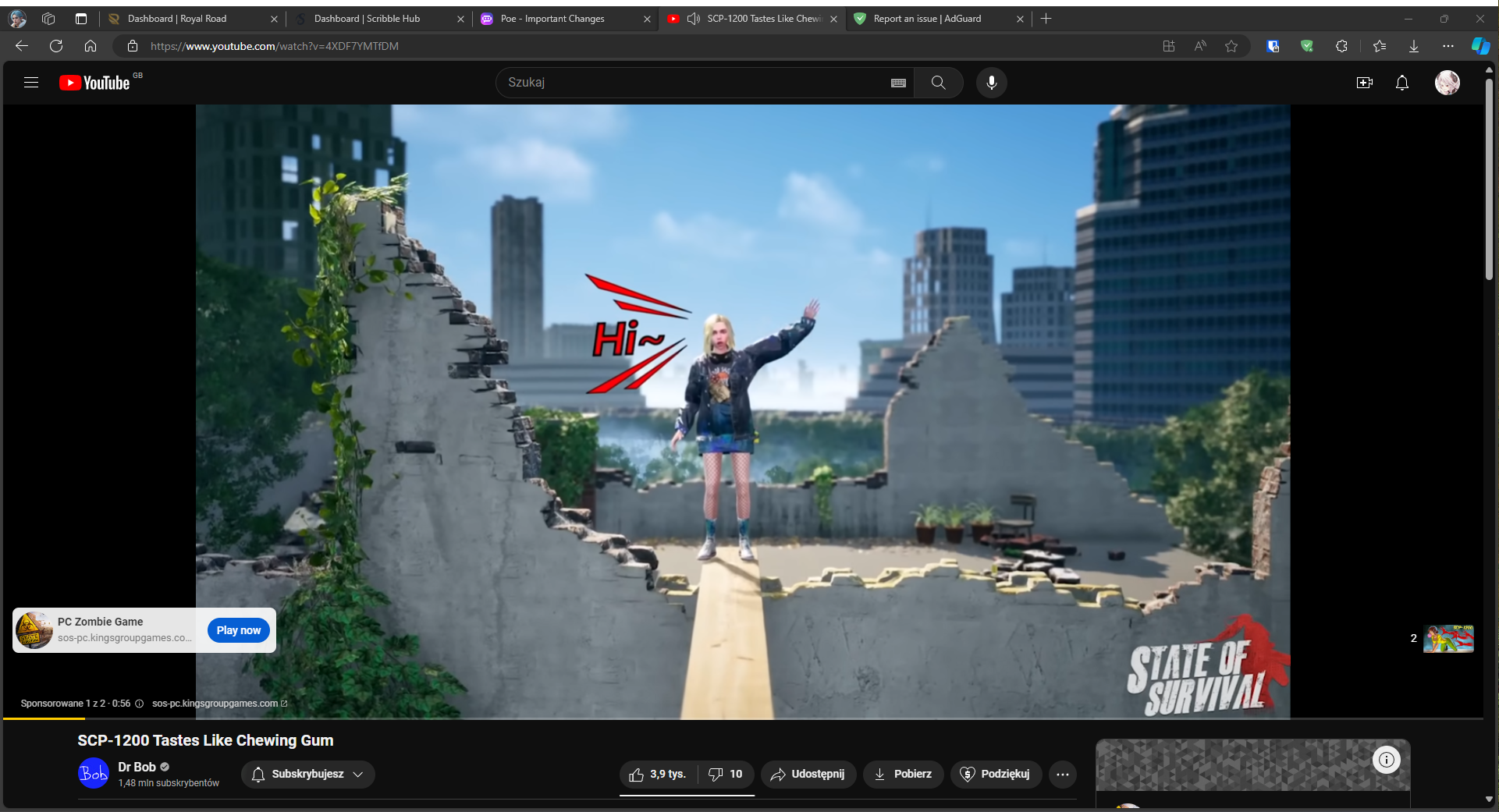Click the Udostępnij share button
Image resolution: width=1499 pixels, height=812 pixels.
808,774
